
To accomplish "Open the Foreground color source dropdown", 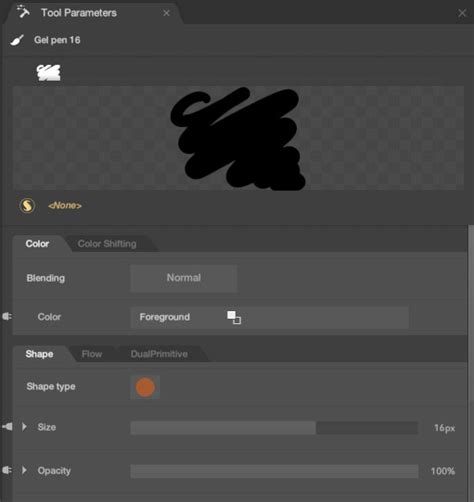I will click(269, 317).
